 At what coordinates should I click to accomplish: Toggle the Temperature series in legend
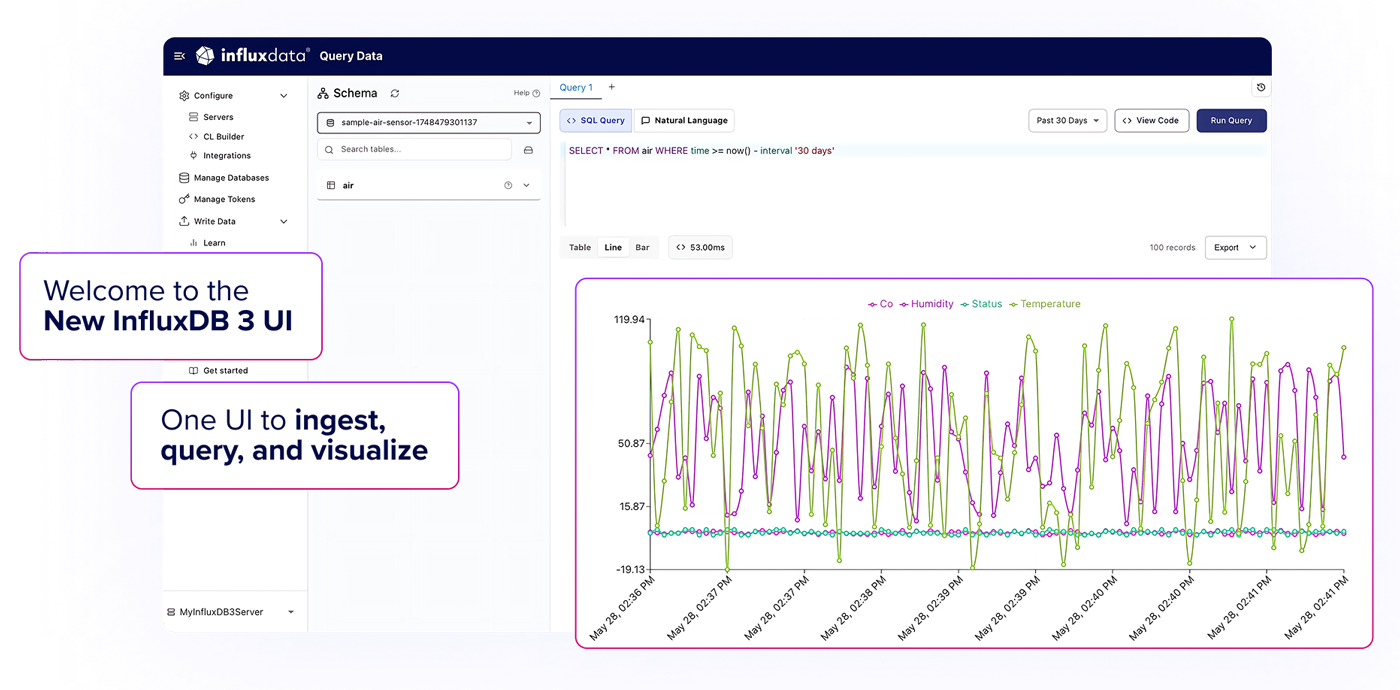click(1044, 304)
